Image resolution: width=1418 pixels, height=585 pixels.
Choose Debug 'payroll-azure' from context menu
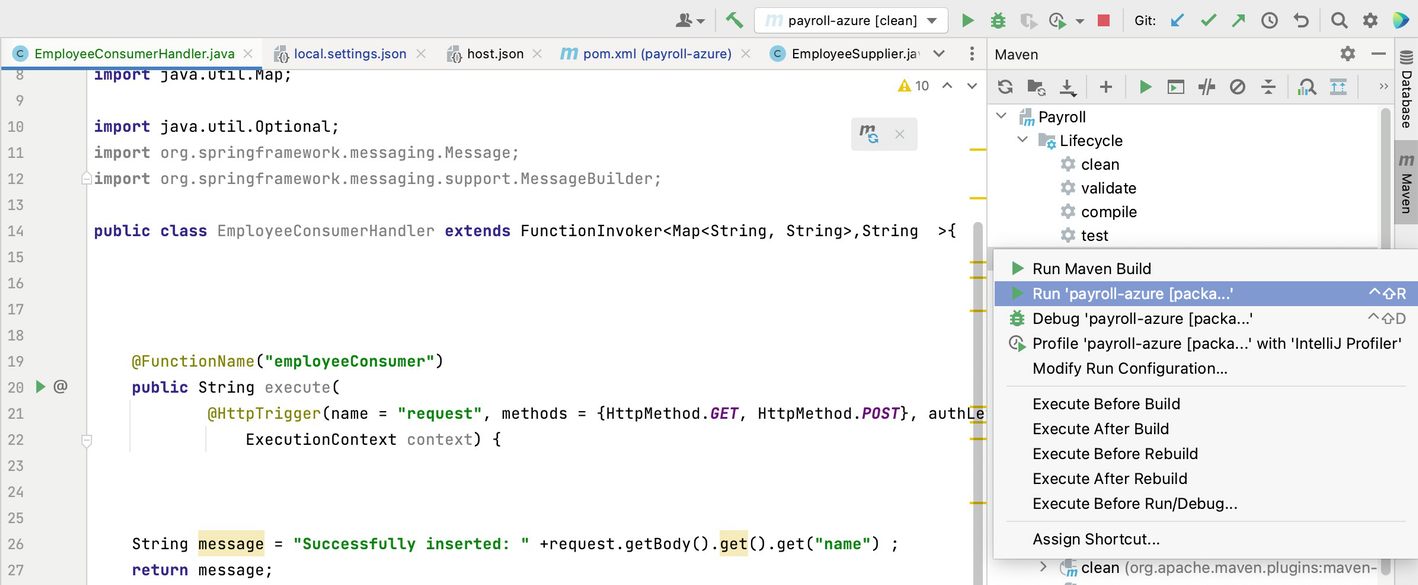point(1142,318)
